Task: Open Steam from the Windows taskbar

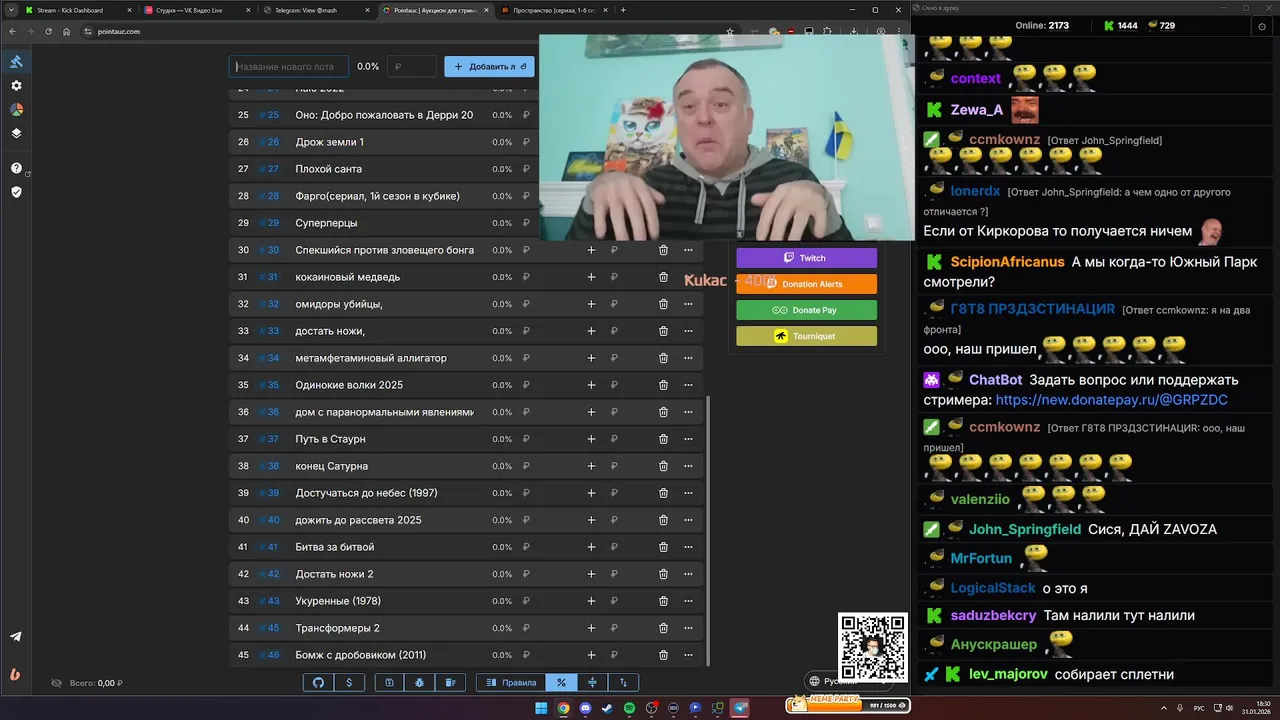Action: (606, 708)
